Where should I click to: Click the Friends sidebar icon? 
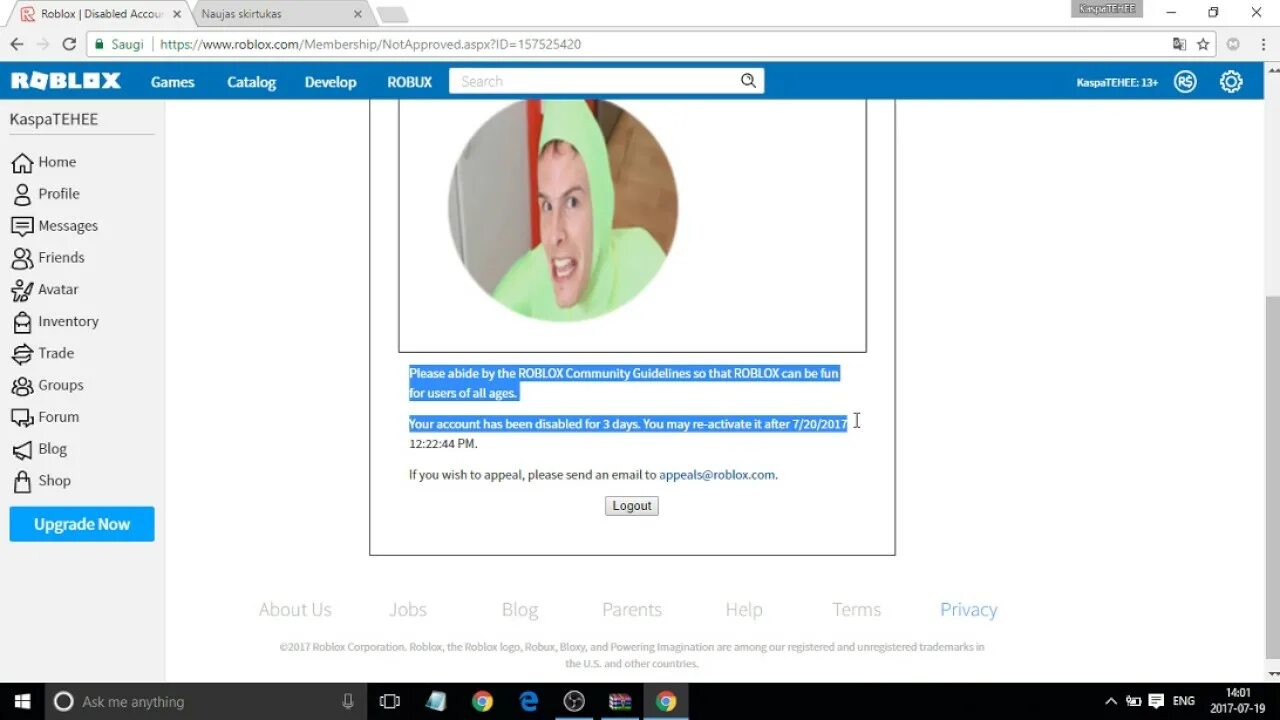click(x=22, y=258)
